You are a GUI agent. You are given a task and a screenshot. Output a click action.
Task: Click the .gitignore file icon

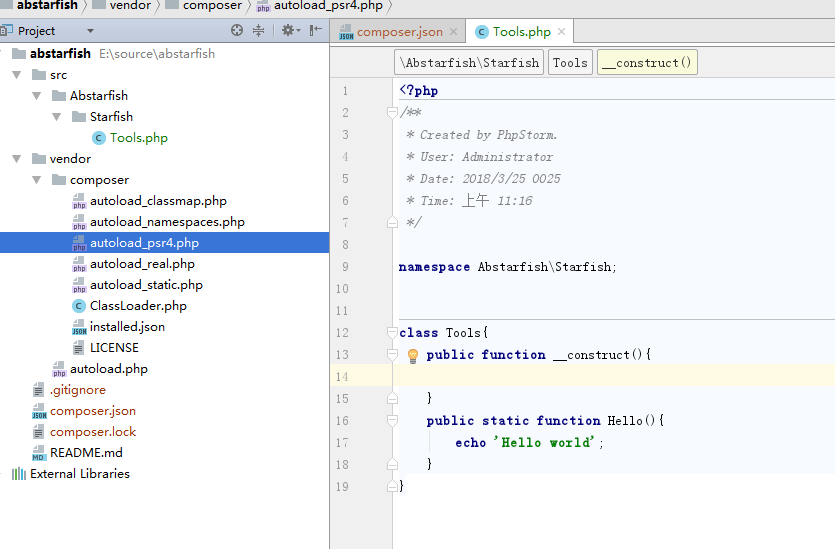(x=38, y=390)
